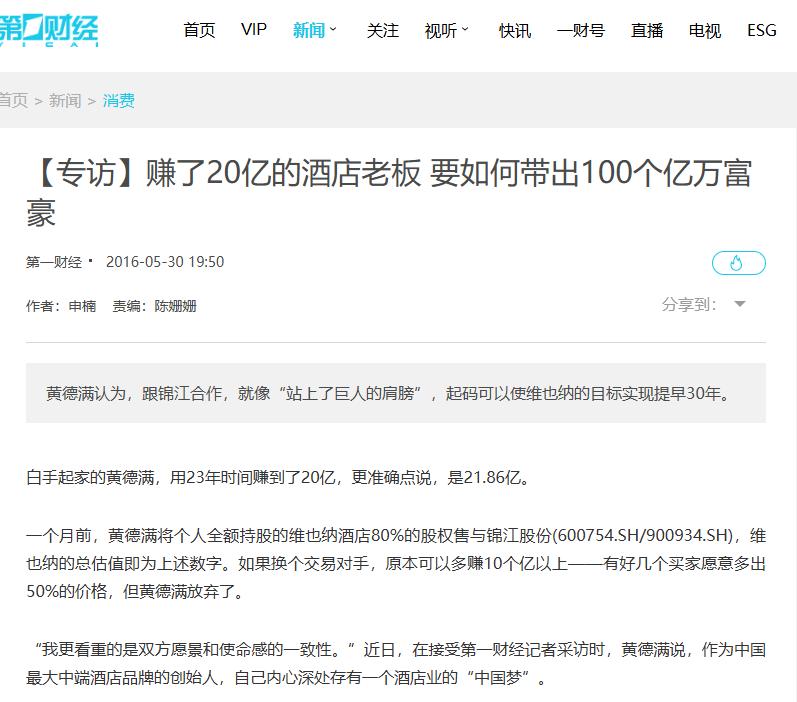The width and height of the screenshot is (797, 702).
Task: Open the ESG navigation item
Action: click(x=761, y=30)
